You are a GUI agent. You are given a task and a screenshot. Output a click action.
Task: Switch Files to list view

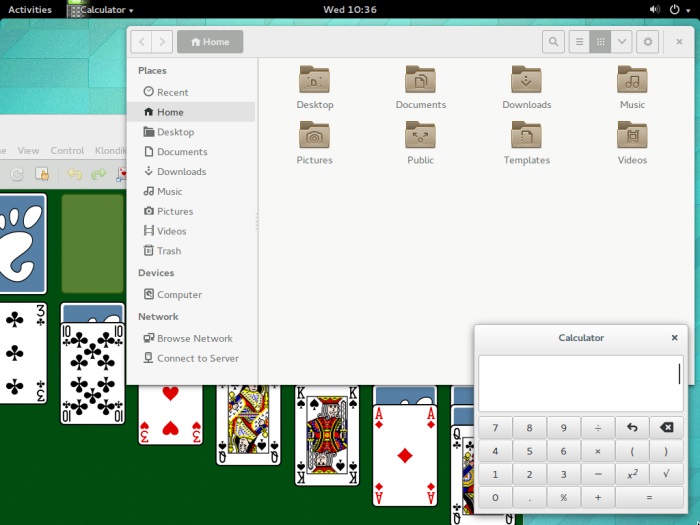coord(579,42)
